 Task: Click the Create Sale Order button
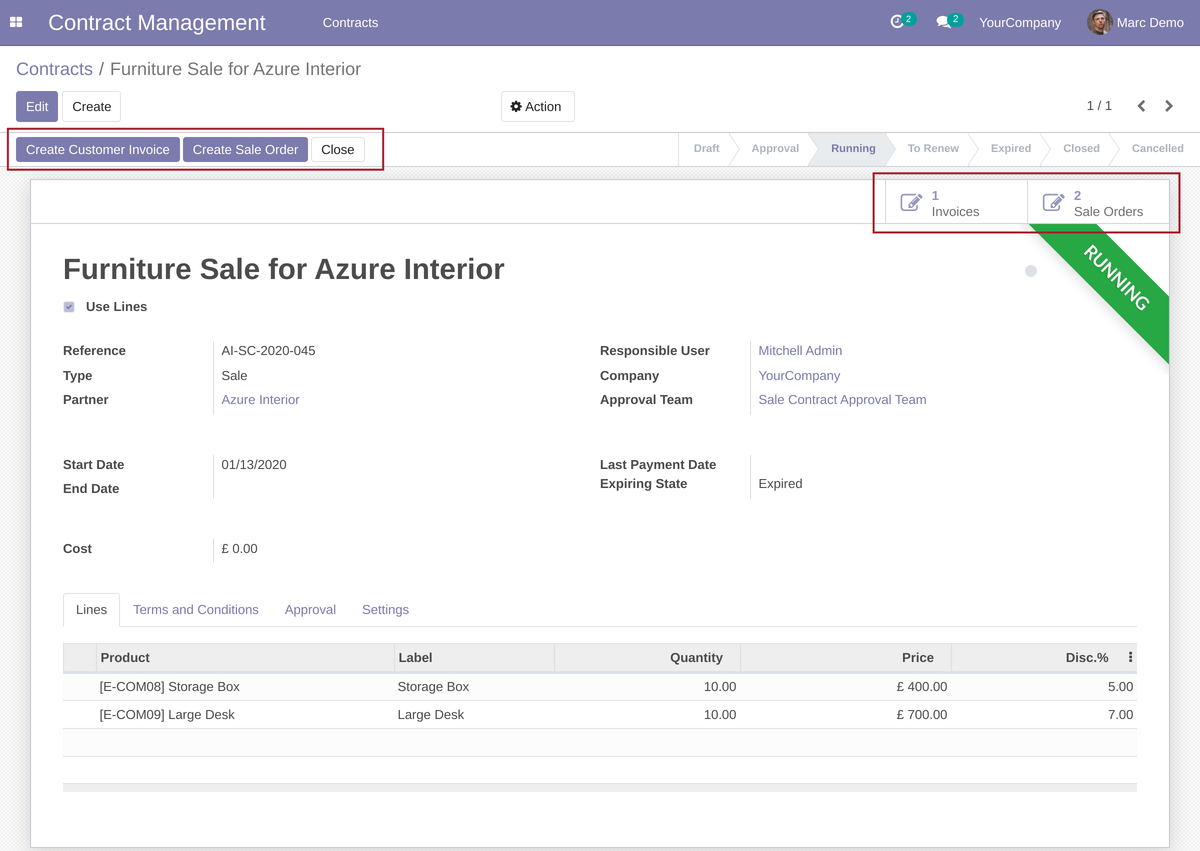(245, 149)
